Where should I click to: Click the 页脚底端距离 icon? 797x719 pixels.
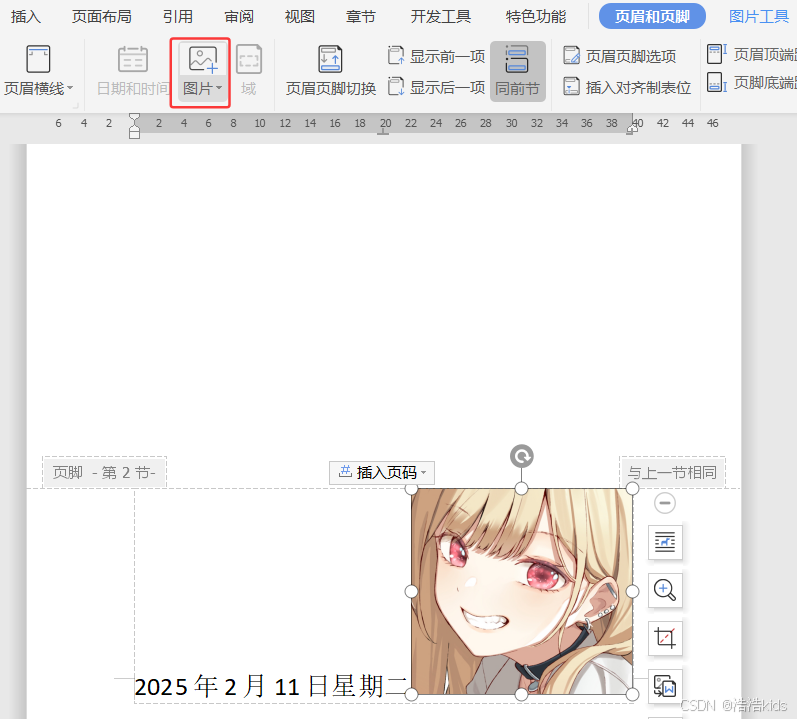point(717,82)
